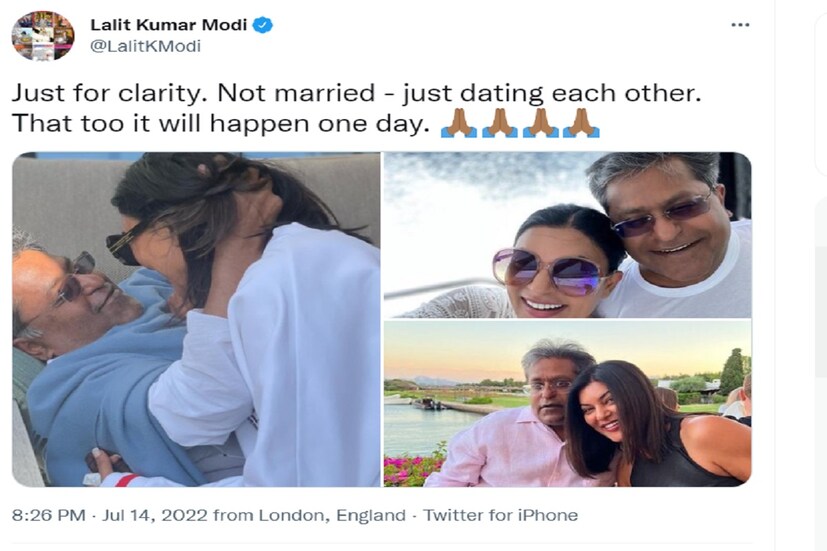Open the bottom-right sunset waterfront photo
The image size is (827, 551).
(566, 404)
